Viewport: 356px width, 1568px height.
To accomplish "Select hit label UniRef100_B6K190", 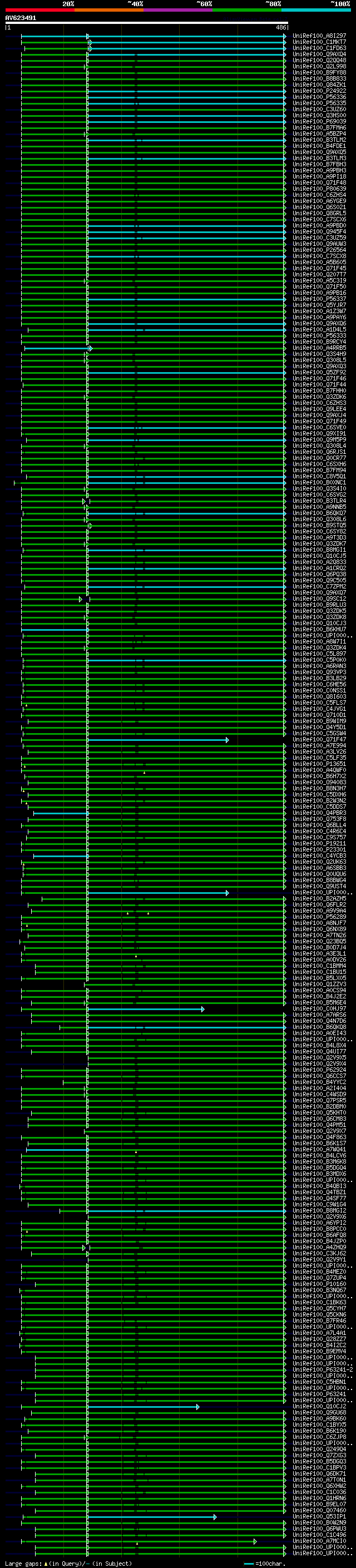I will coord(319,1431).
